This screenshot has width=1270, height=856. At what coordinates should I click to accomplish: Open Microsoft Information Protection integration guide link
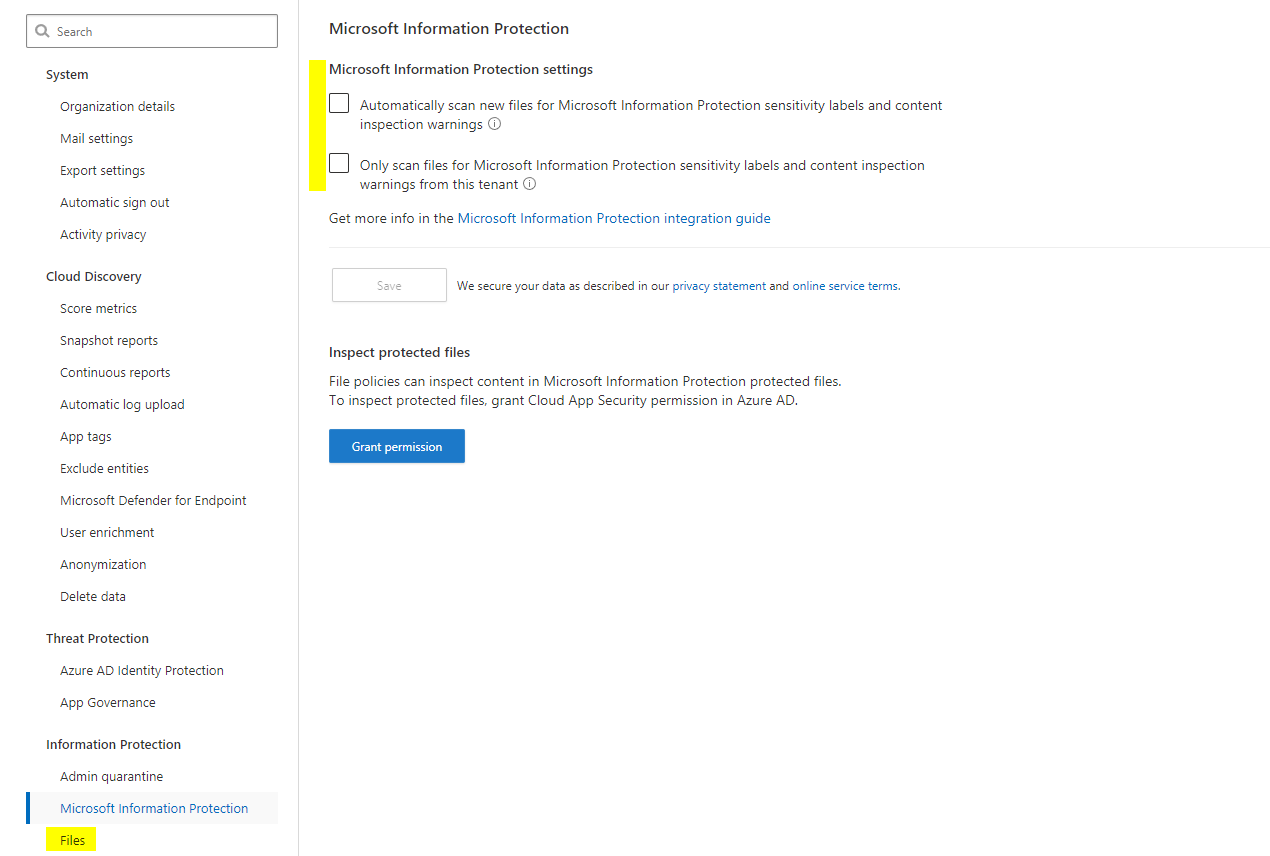tap(614, 218)
